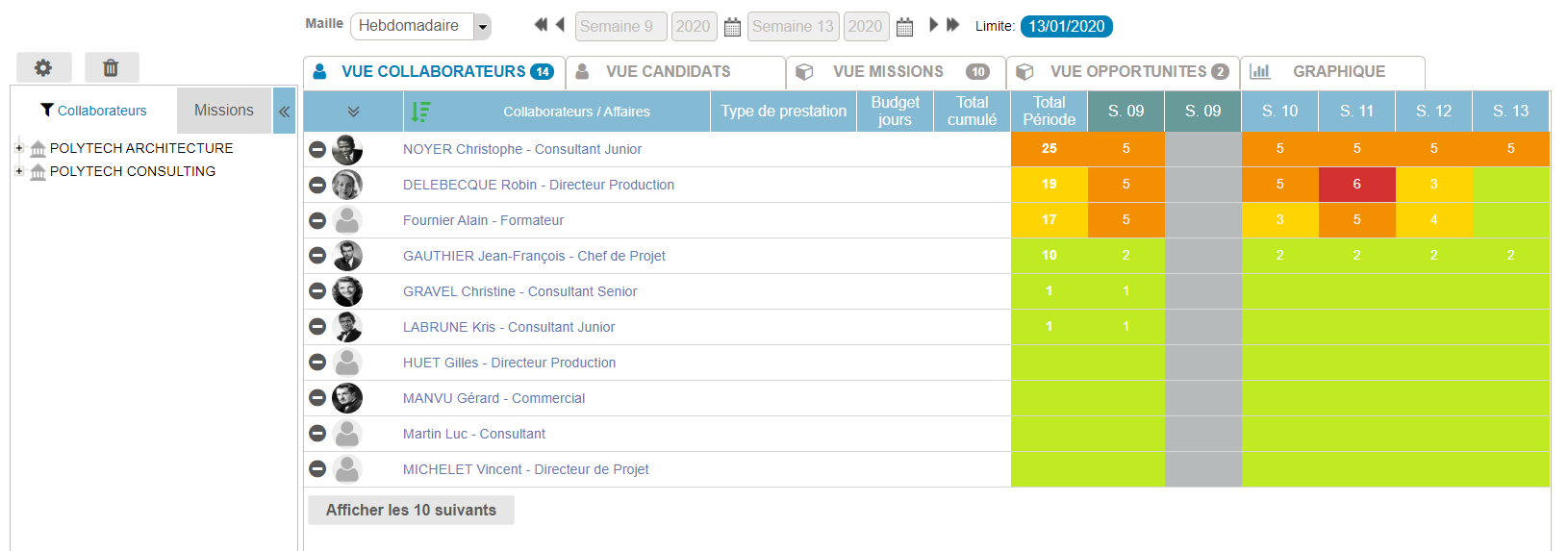Click red cell for DELEBECQUE in S. 11
This screenshot has width=1568, height=551.
pyautogui.click(x=1356, y=185)
